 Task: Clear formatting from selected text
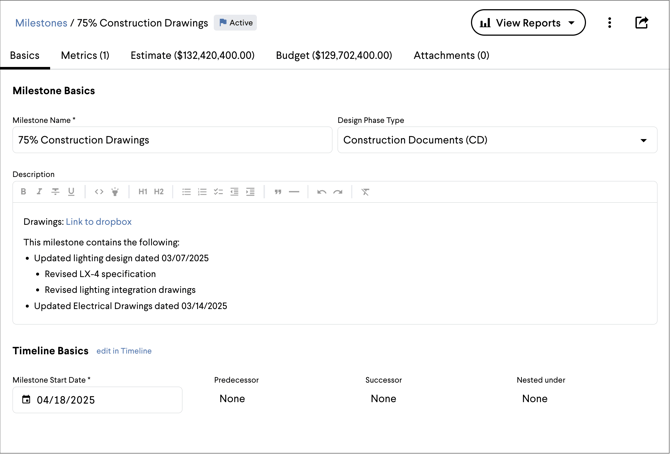[365, 192]
